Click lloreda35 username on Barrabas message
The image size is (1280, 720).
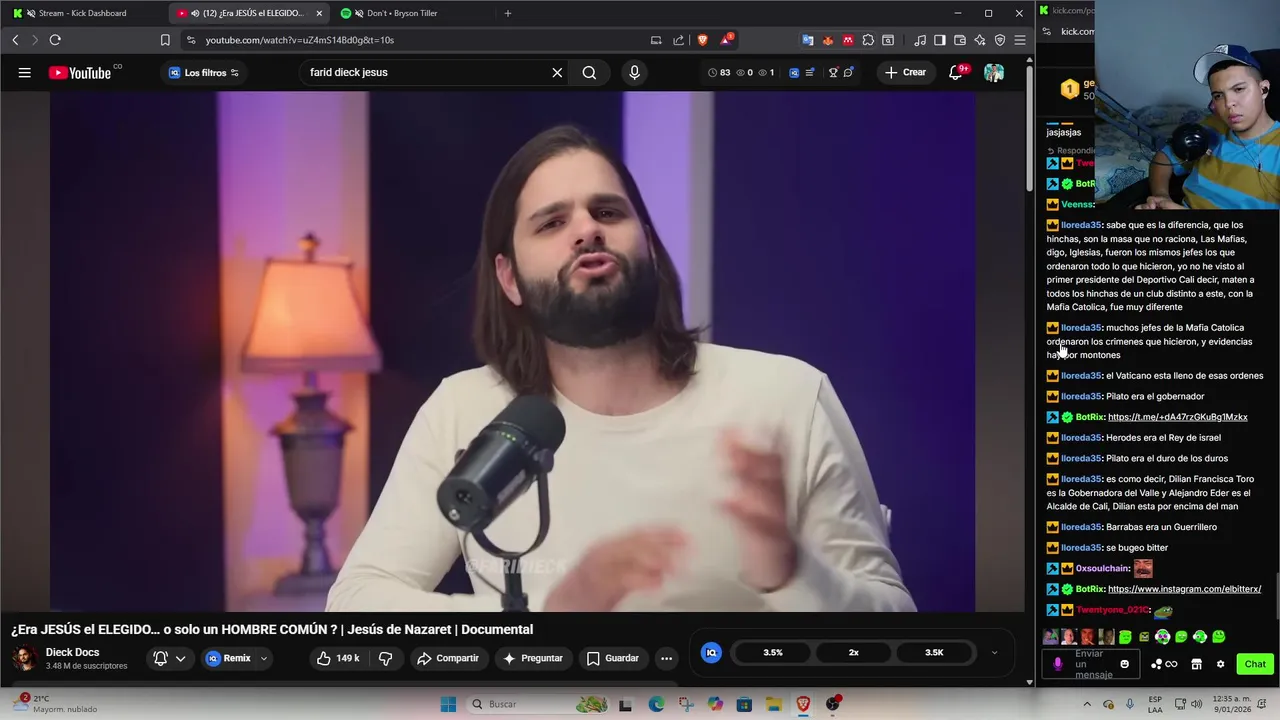point(1081,527)
